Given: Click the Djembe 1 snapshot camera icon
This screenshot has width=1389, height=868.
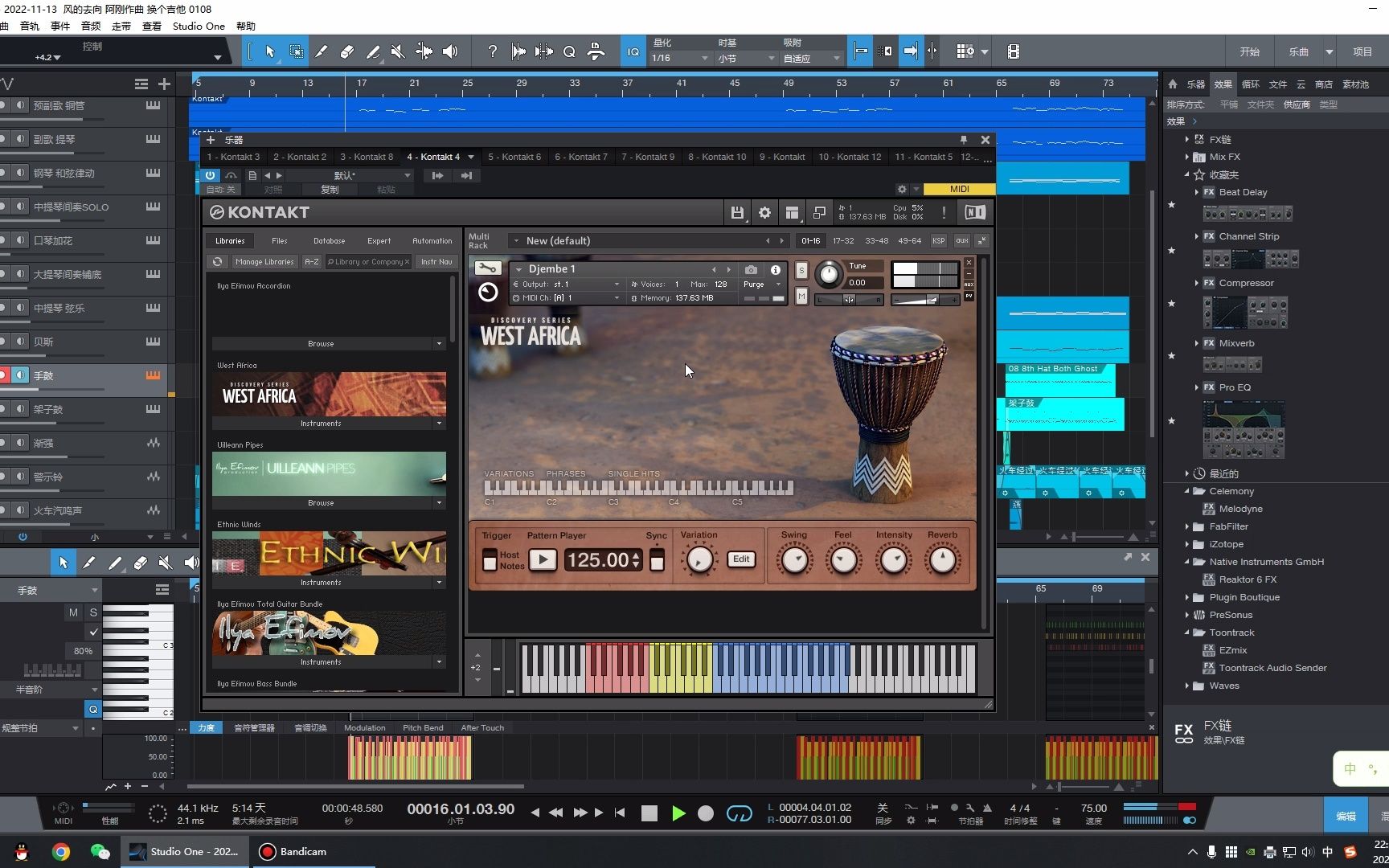Looking at the screenshot, I should tap(751, 270).
